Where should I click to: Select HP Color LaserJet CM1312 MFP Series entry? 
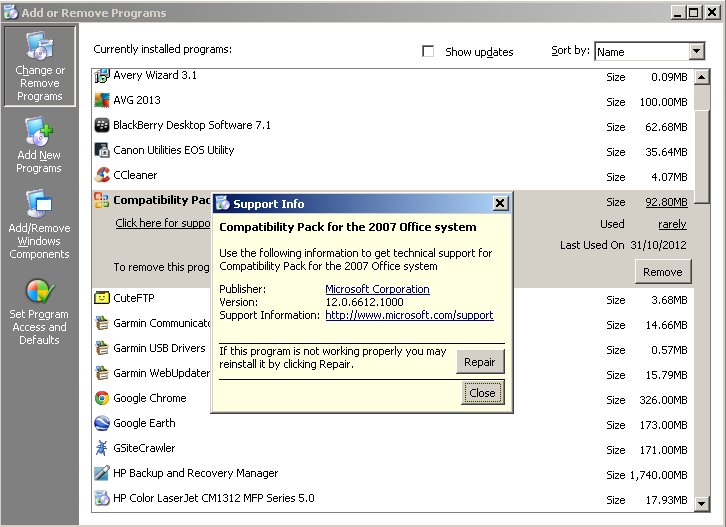tap(214, 498)
